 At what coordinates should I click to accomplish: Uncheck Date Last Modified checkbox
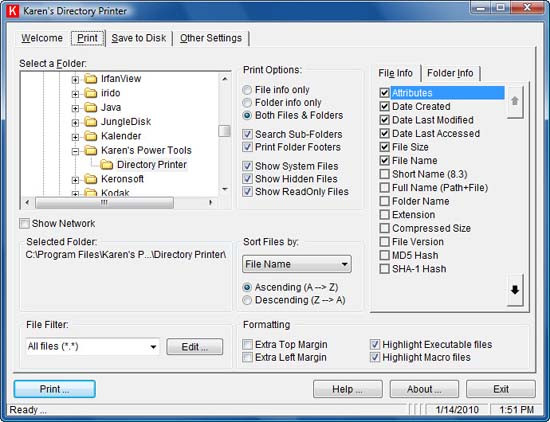click(x=384, y=120)
